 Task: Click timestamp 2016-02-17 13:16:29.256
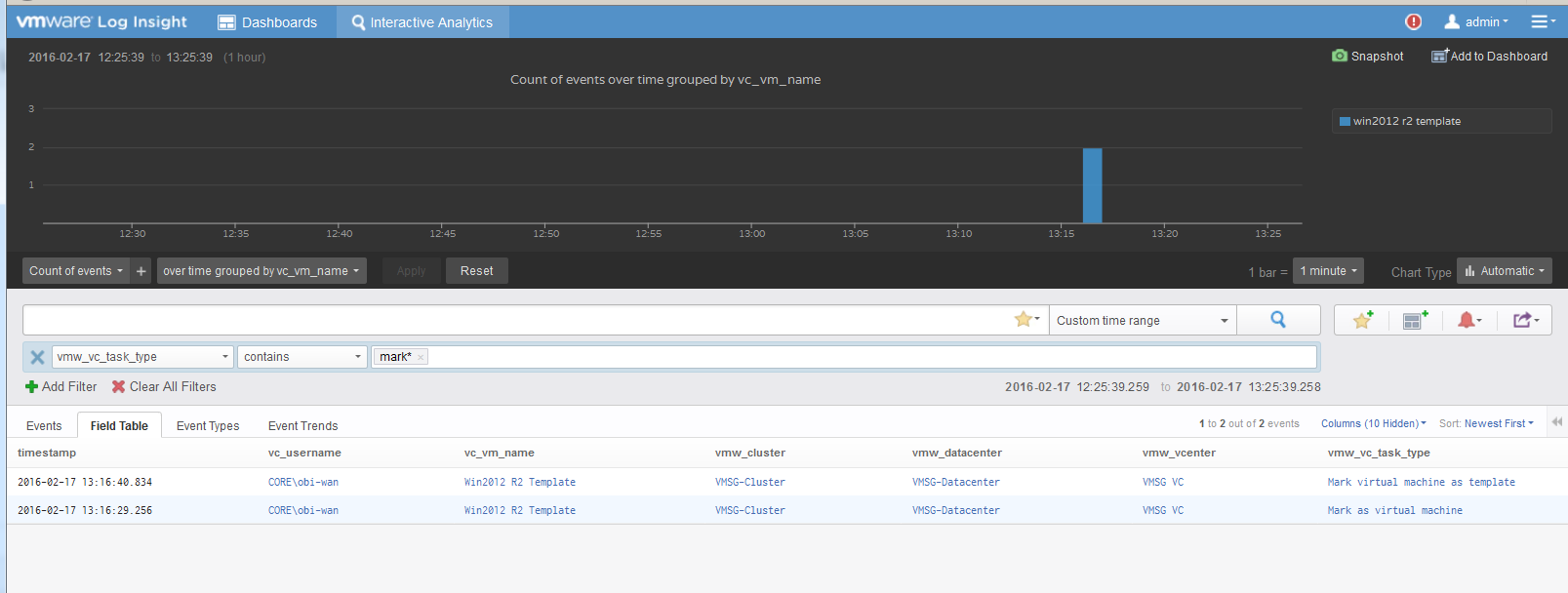85,510
